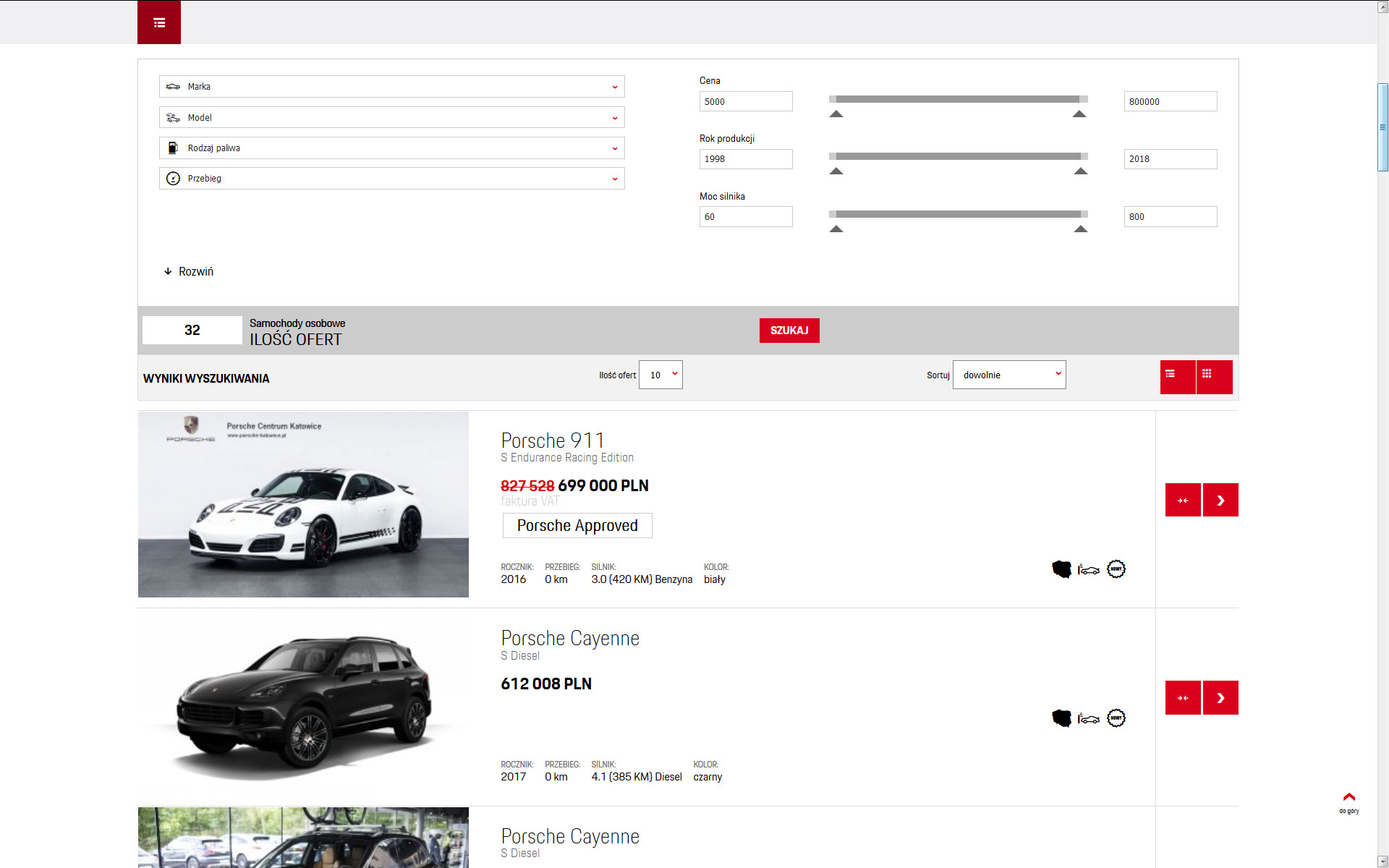The width and height of the screenshot is (1389, 868).
Task: Click the 612 008 PLN price
Action: click(546, 684)
